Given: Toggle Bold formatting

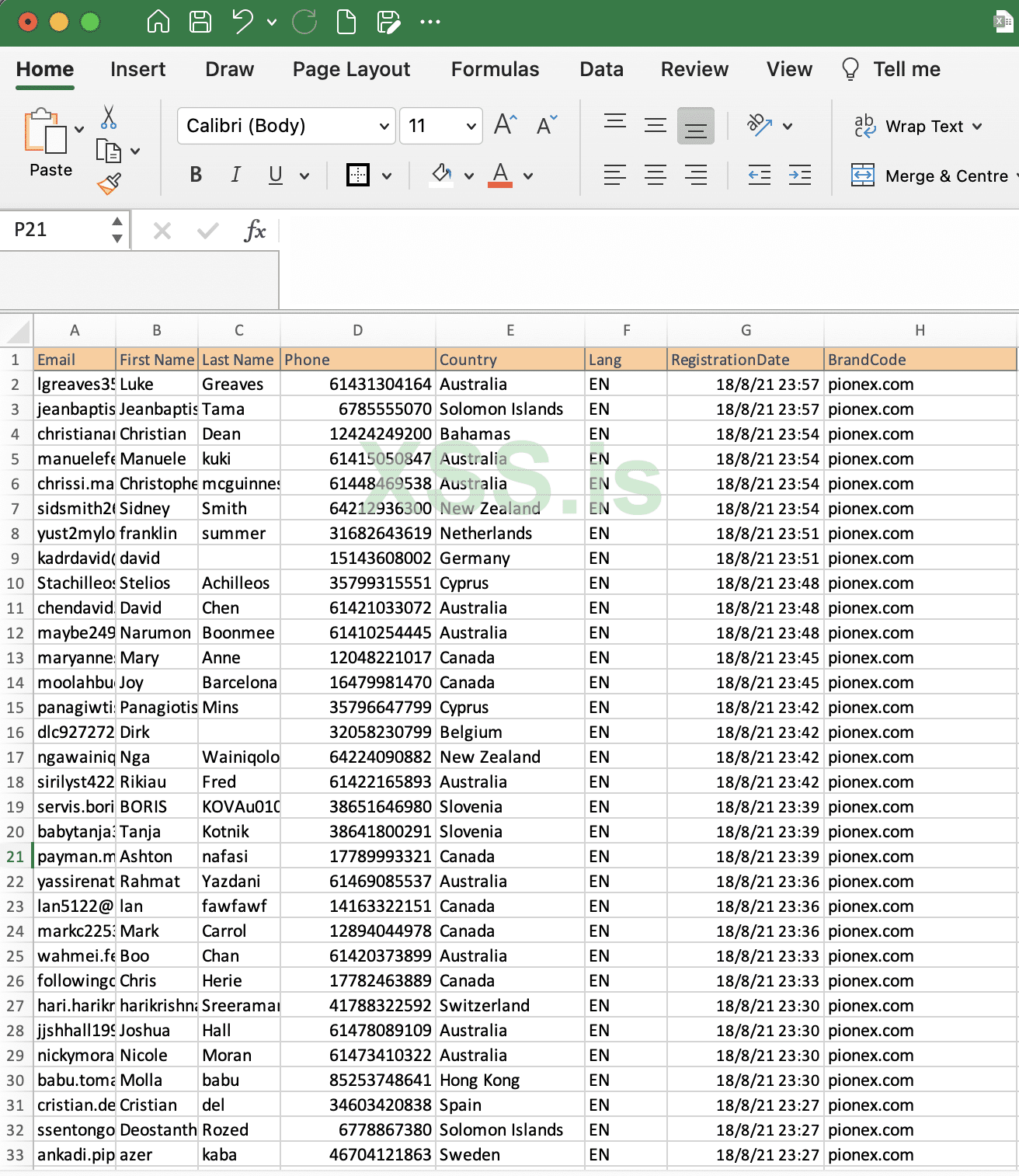Looking at the screenshot, I should pos(195,175).
